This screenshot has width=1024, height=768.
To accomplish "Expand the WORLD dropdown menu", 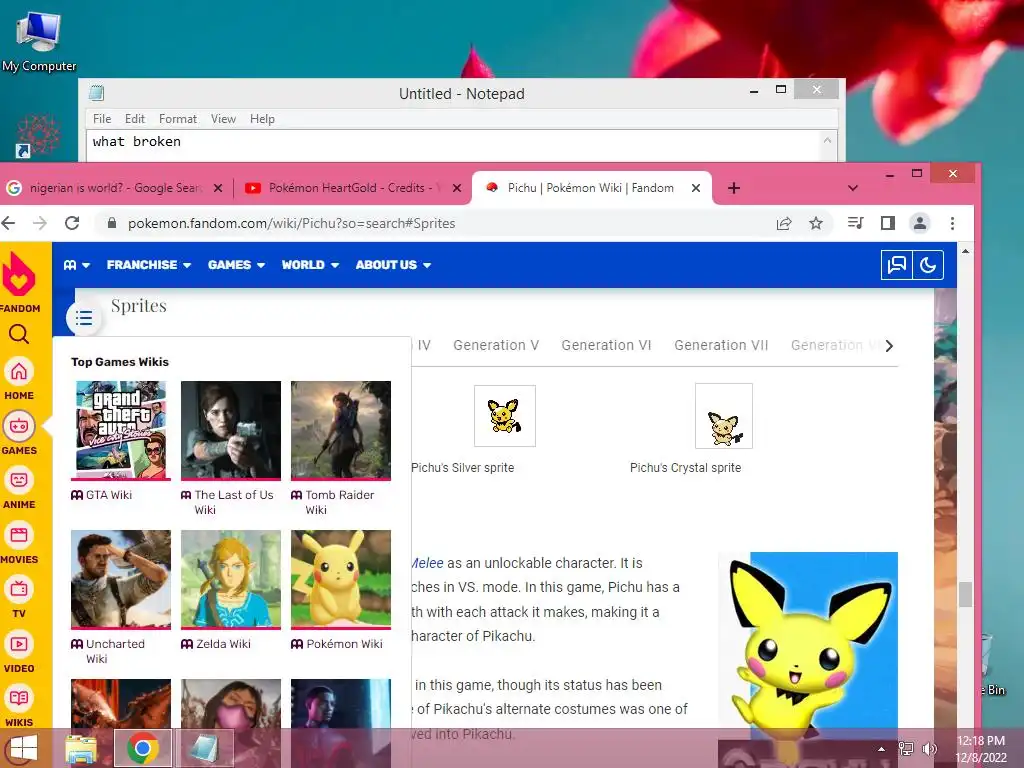I will pos(310,265).
